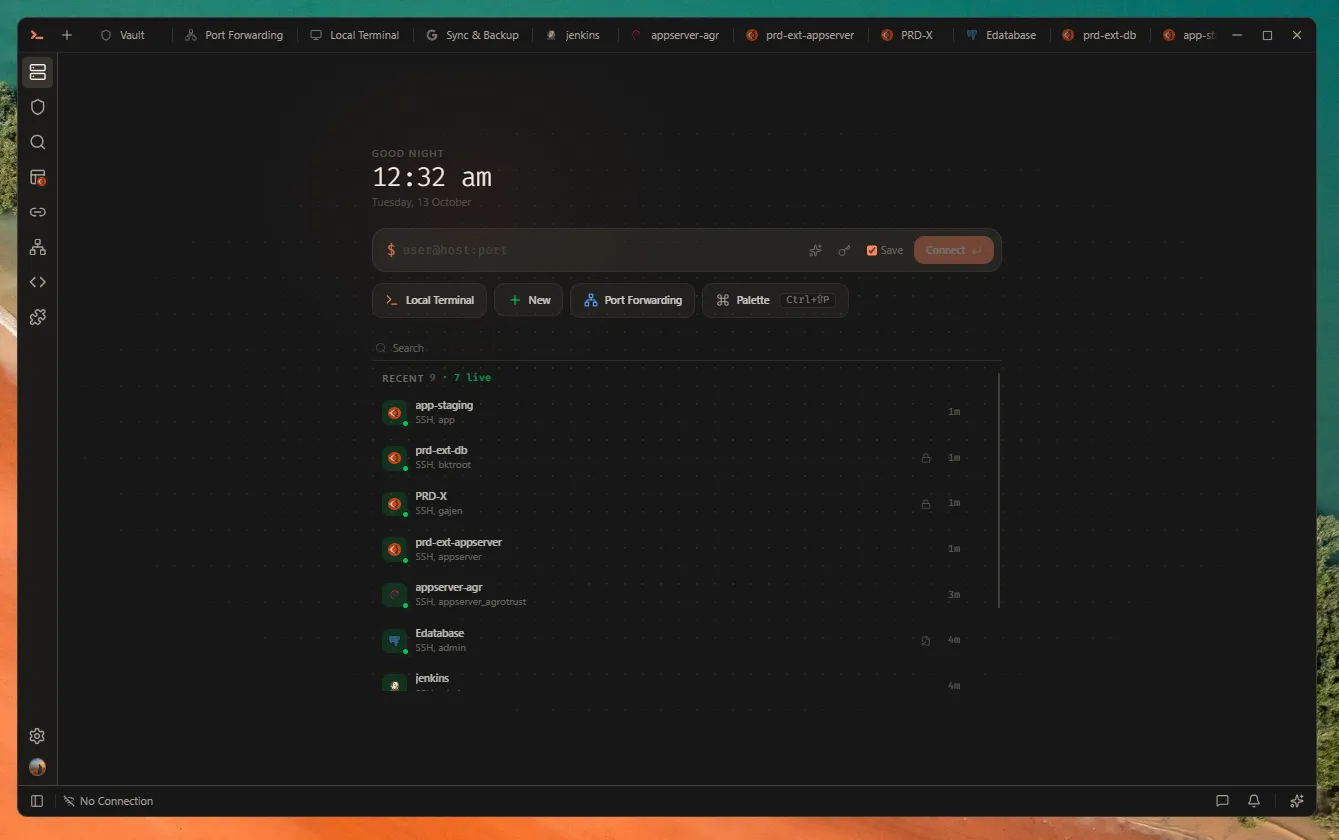Open the code snippets icon in the sidebar
Image resolution: width=1339 pixels, height=840 pixels.
(38, 282)
